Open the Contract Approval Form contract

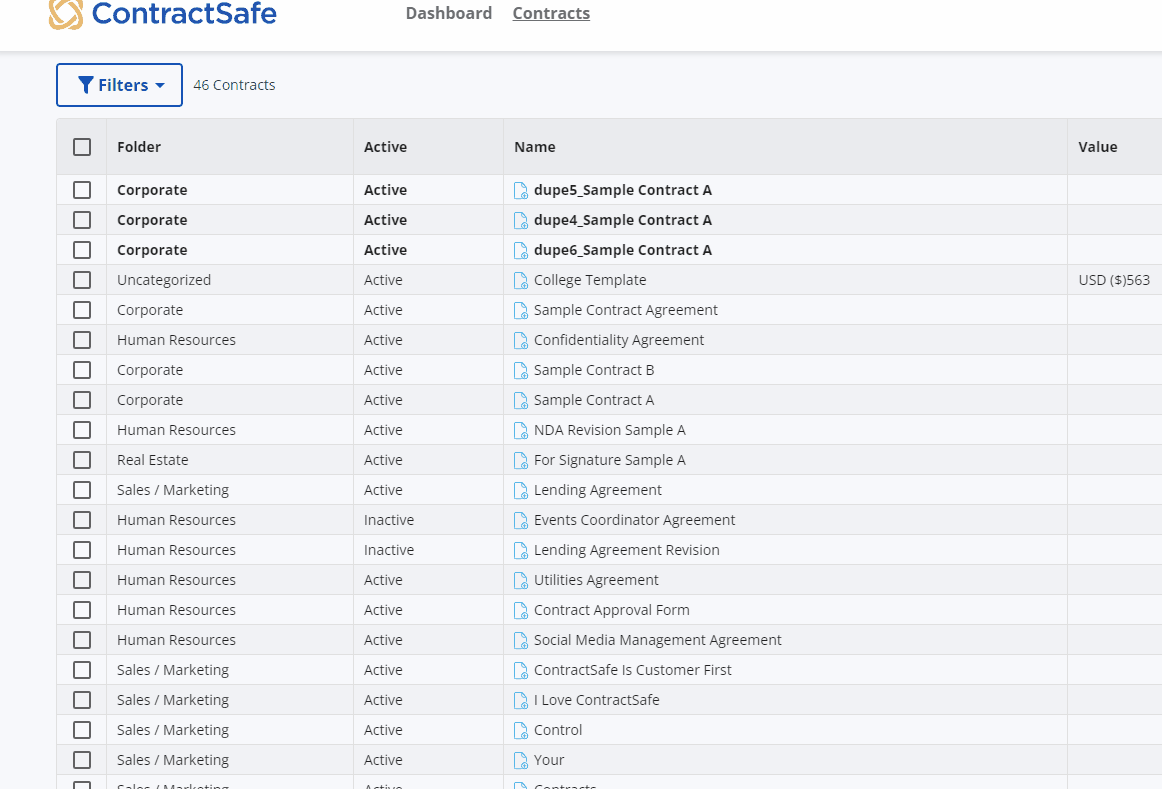[x=611, y=610]
